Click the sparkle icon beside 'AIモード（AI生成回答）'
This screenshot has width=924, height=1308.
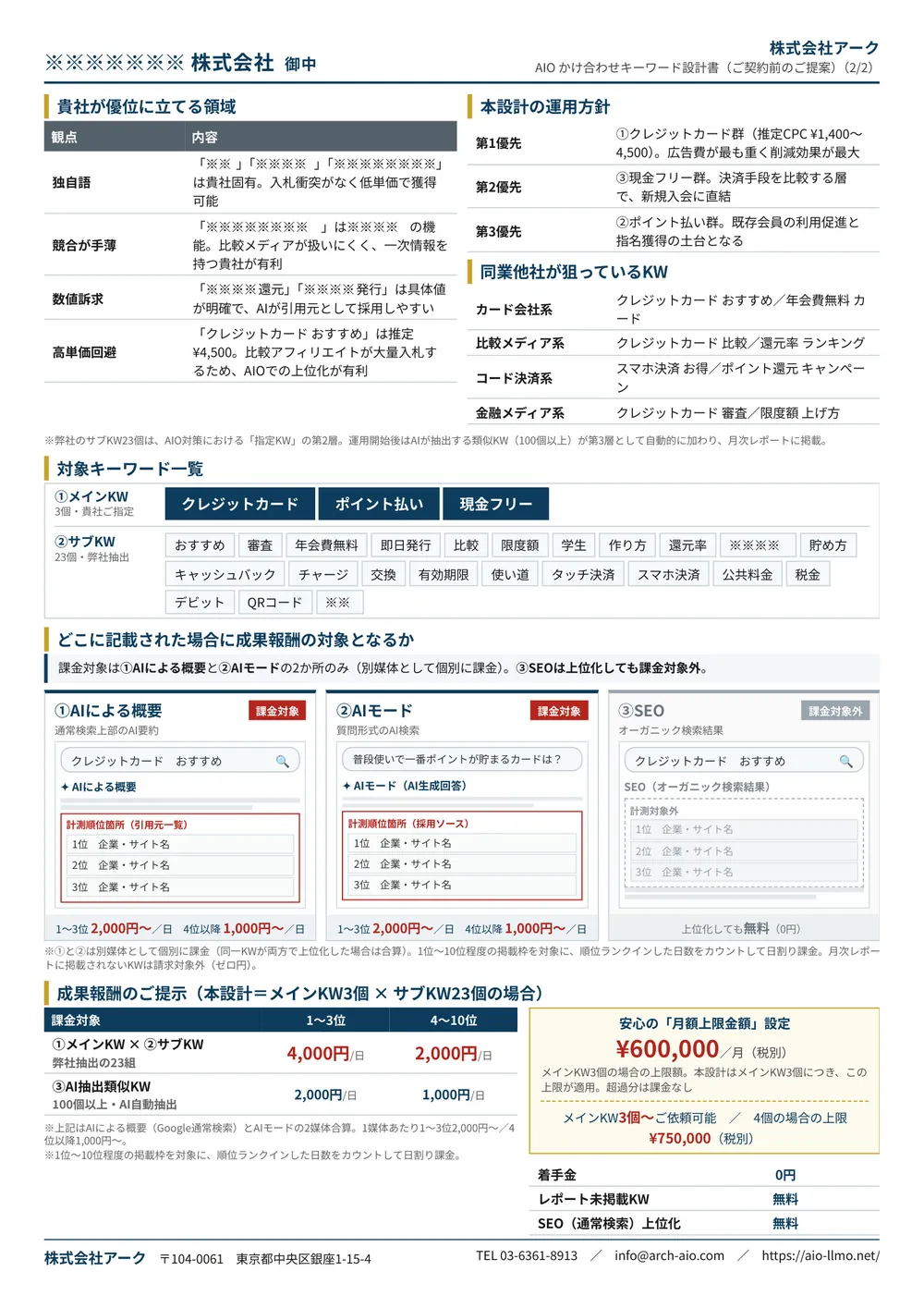point(346,786)
